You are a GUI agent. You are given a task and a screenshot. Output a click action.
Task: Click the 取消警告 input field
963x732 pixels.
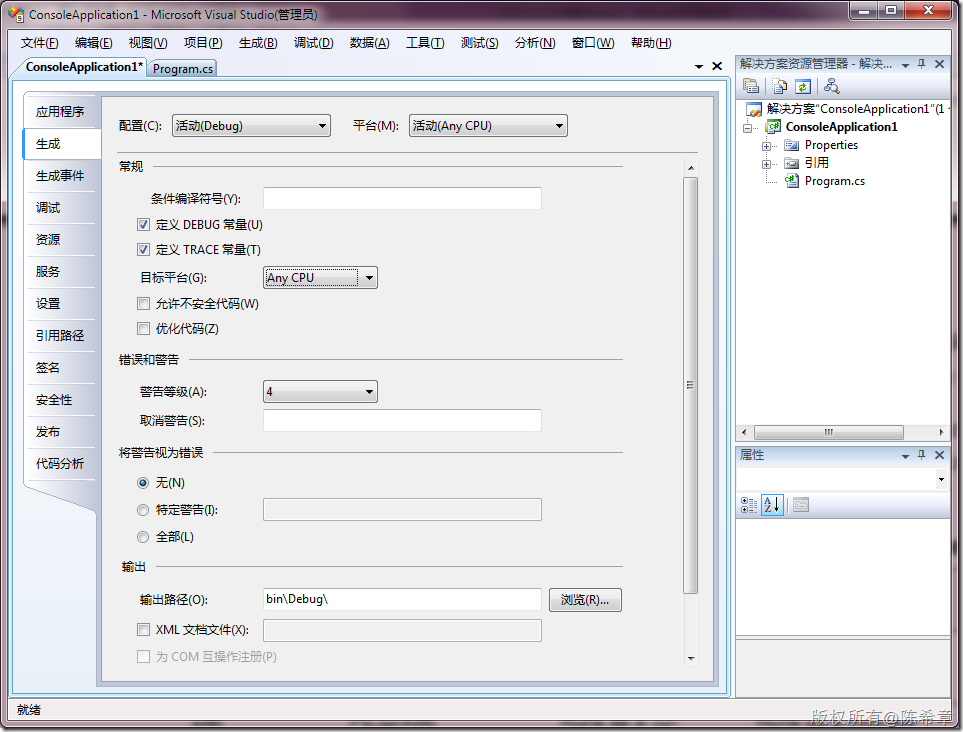[x=402, y=421]
